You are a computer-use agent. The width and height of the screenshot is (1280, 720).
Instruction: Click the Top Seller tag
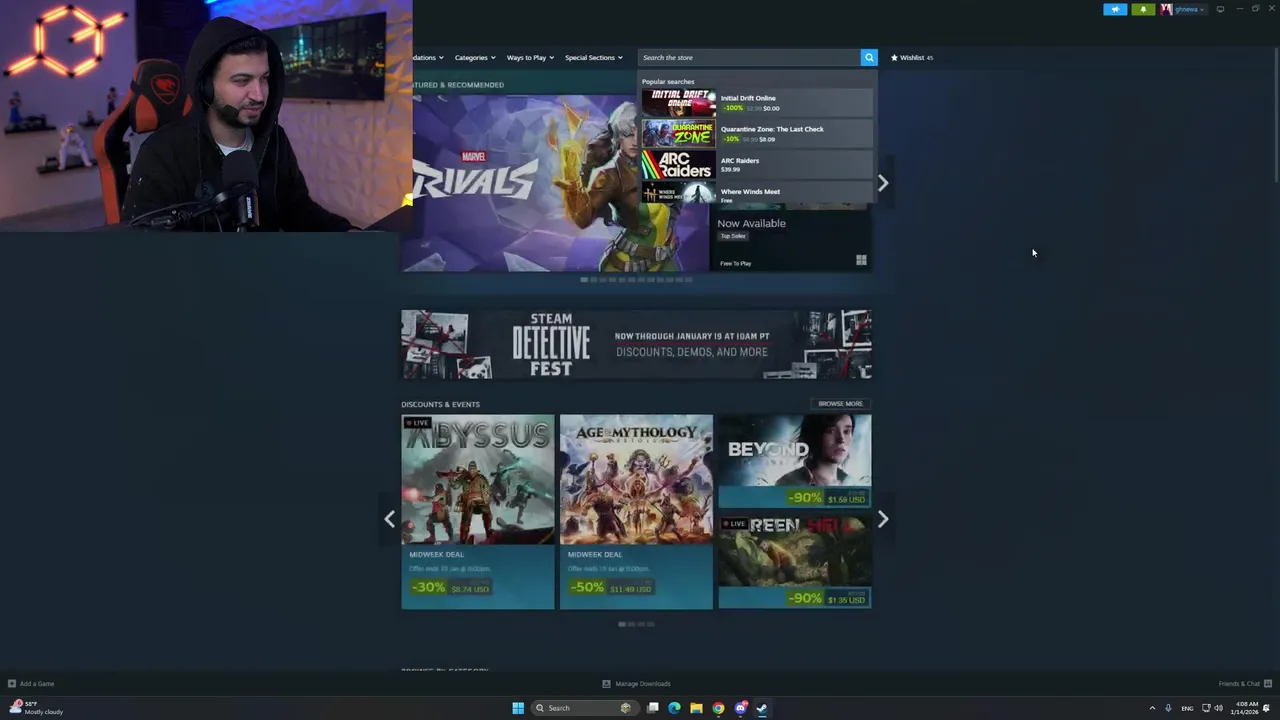pyautogui.click(x=733, y=236)
